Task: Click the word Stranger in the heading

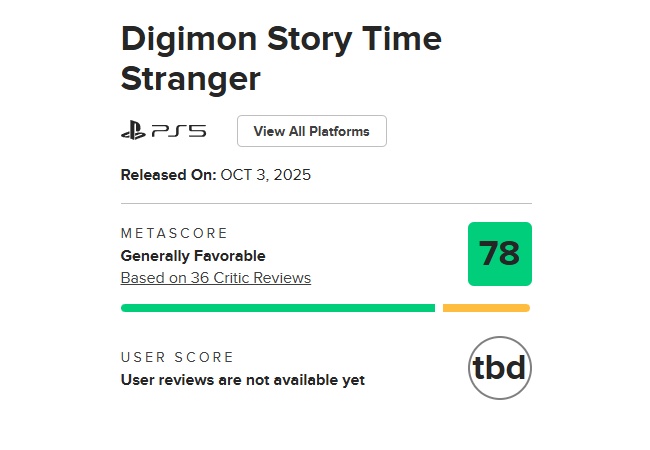Action: pyautogui.click(x=190, y=77)
